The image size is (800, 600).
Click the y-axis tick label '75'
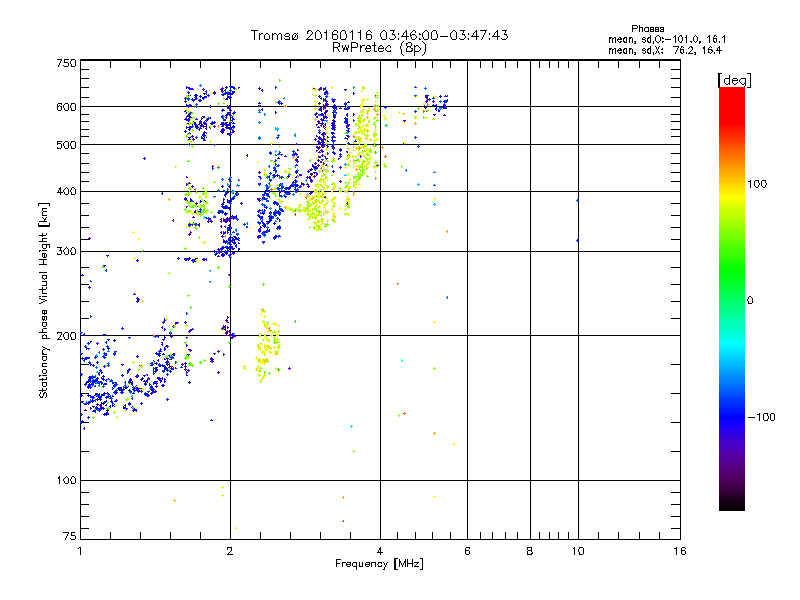click(x=70, y=536)
